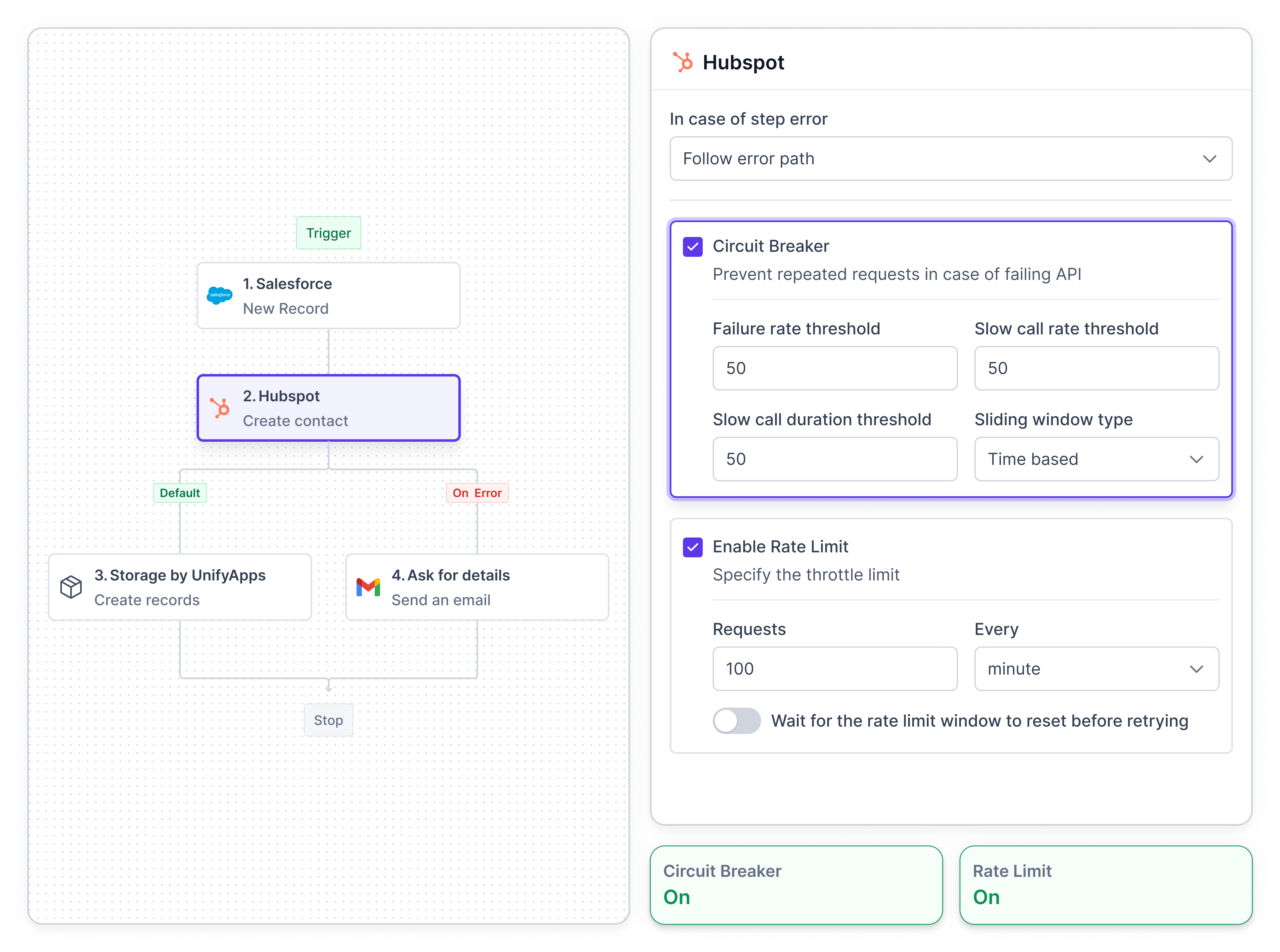This screenshot has height=952, width=1280.
Task: Open the Every 'minute' dropdown
Action: (1096, 669)
